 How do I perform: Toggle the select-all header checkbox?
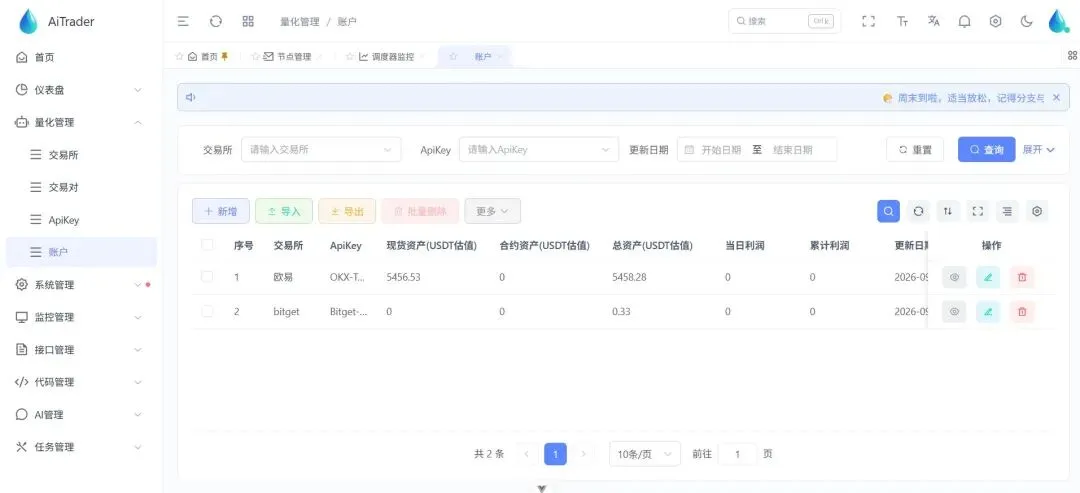point(207,245)
